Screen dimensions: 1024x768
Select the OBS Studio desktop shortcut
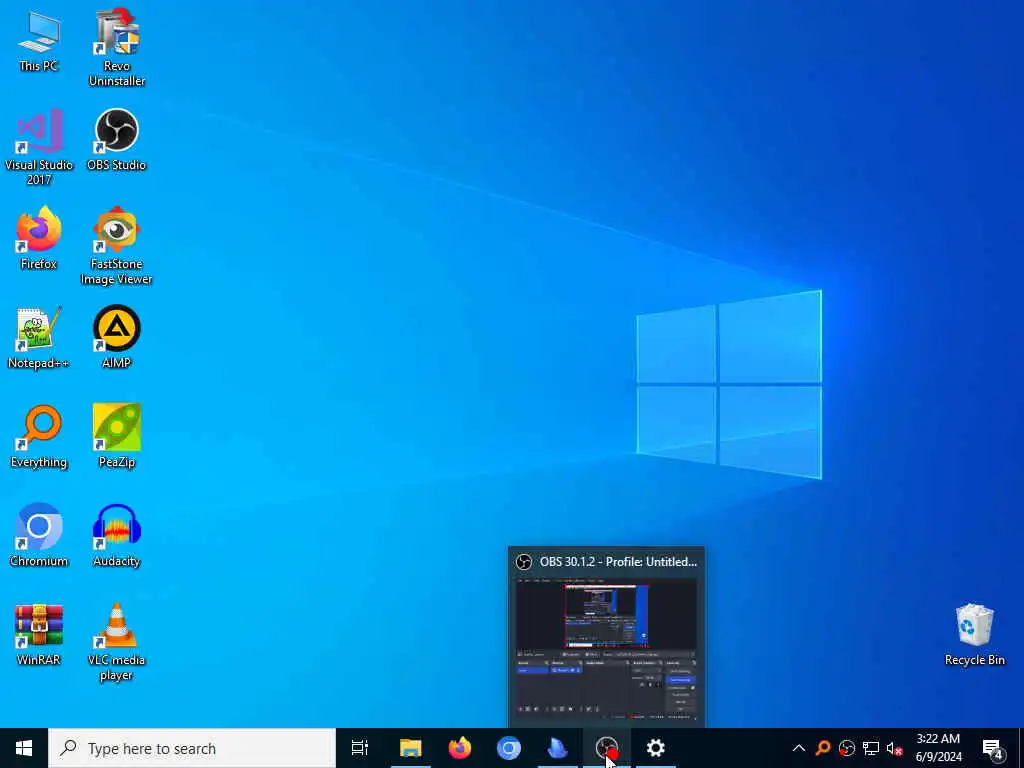pyautogui.click(x=117, y=140)
